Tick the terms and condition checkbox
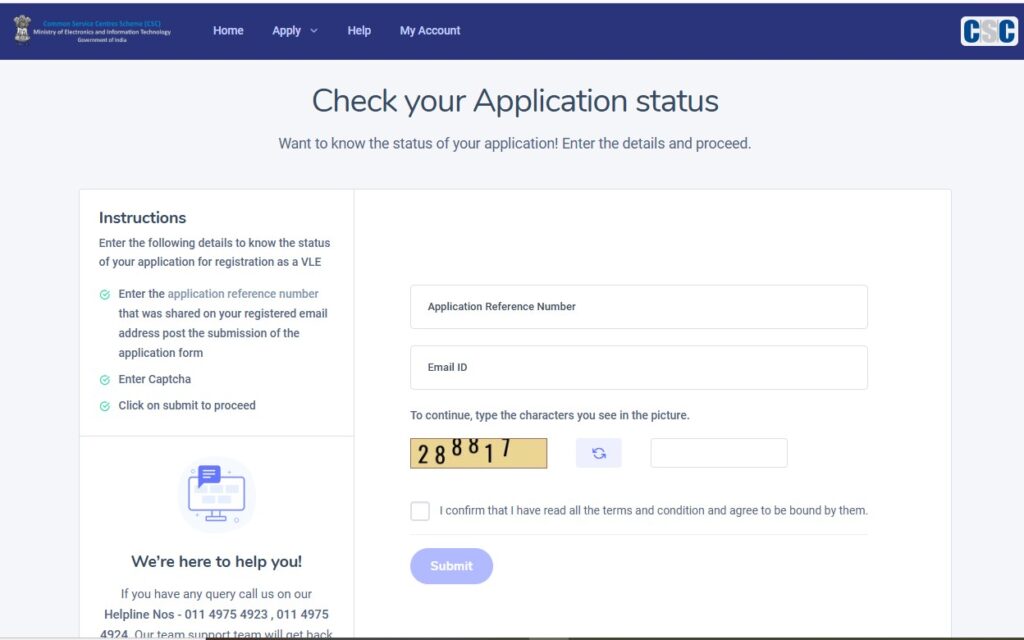 click(420, 511)
